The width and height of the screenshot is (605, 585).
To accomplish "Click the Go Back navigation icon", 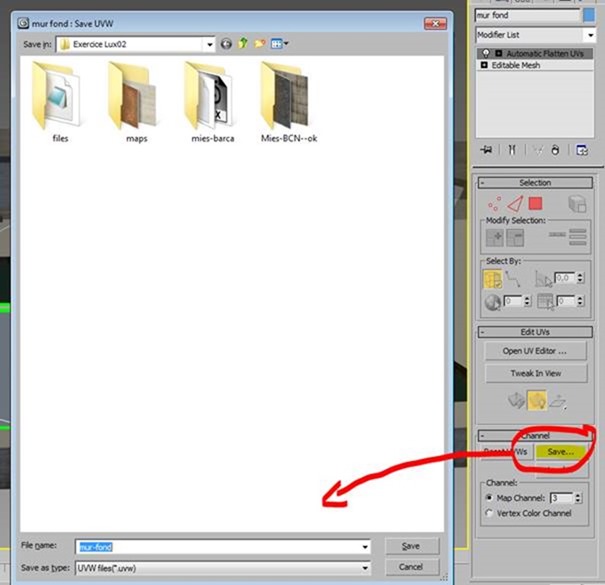I will click(x=226, y=44).
